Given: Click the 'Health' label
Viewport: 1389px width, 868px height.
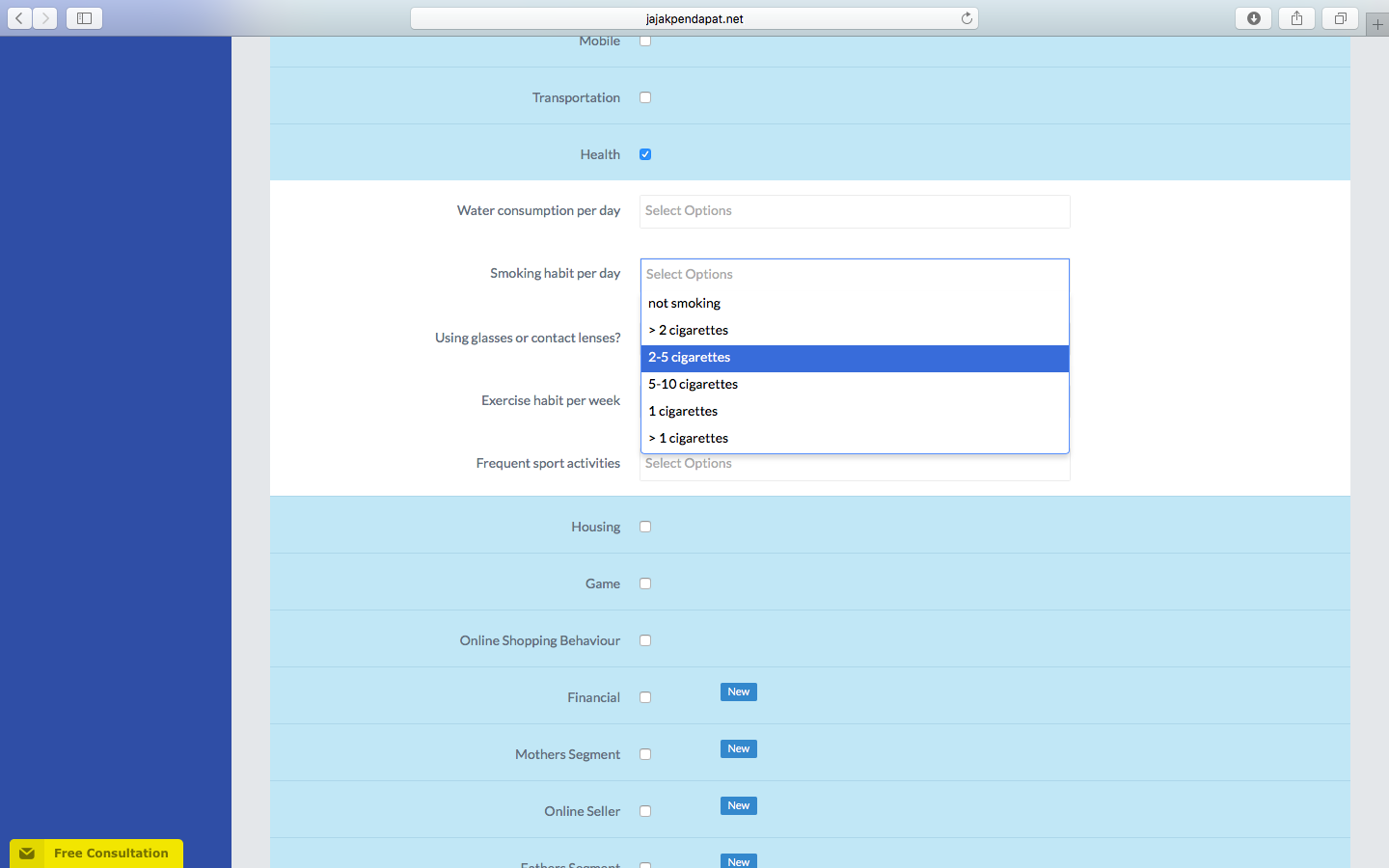Looking at the screenshot, I should [x=600, y=154].
